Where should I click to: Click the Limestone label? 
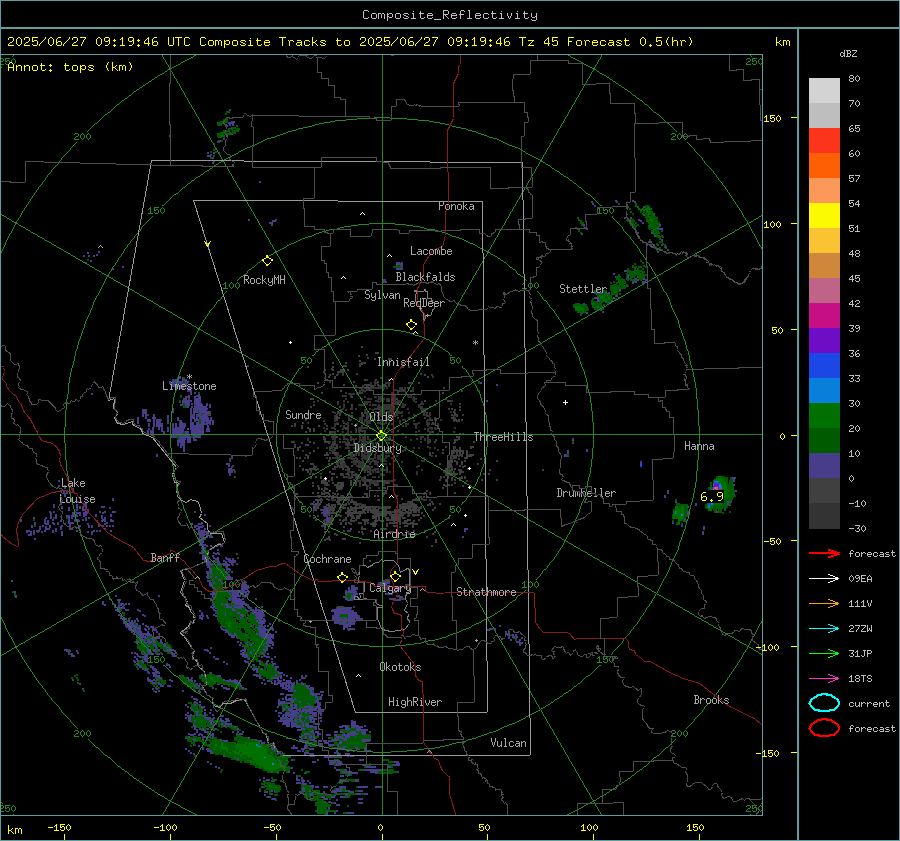189,386
